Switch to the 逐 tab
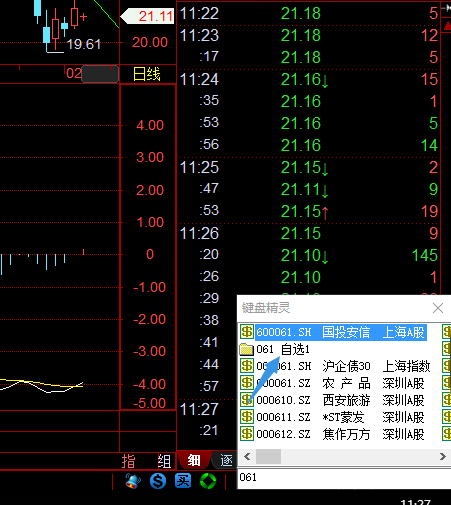This screenshot has height=505, width=451. click(226, 460)
